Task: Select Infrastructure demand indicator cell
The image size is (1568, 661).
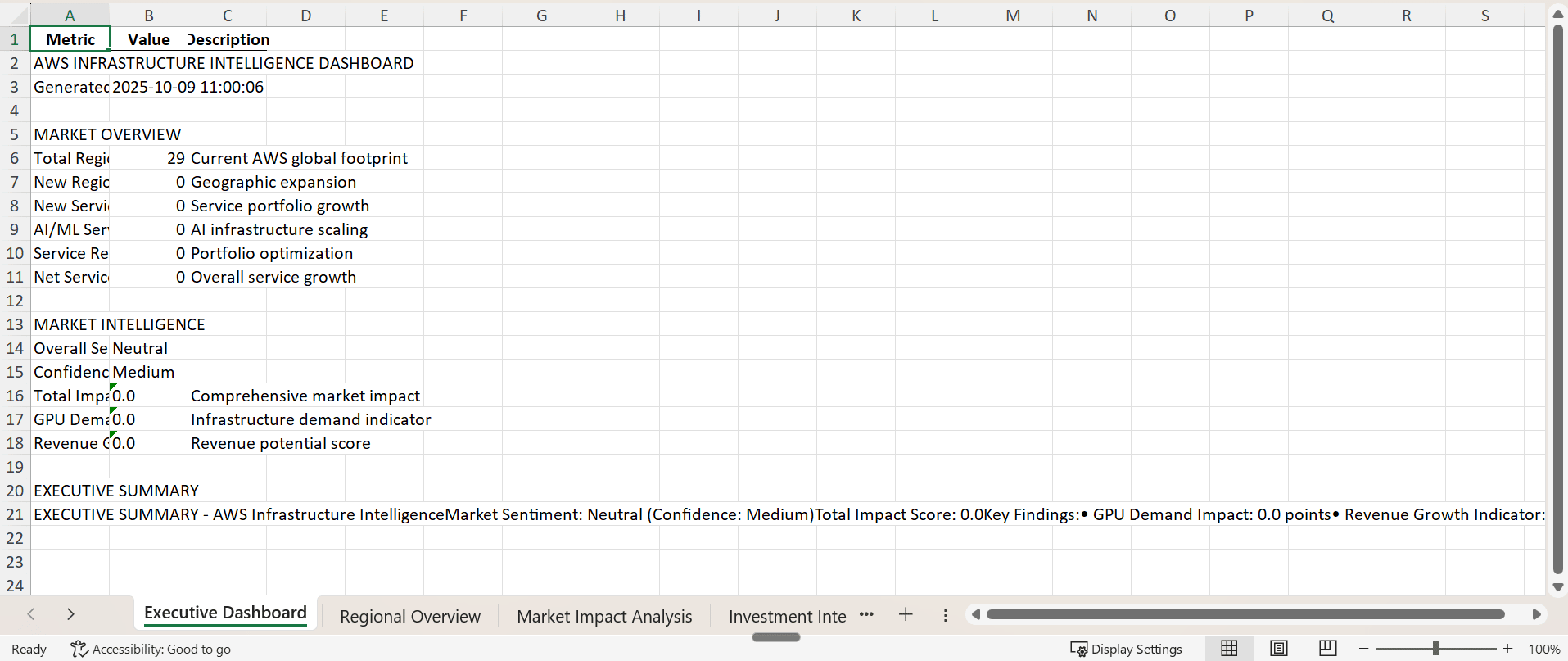Action: coord(311,419)
